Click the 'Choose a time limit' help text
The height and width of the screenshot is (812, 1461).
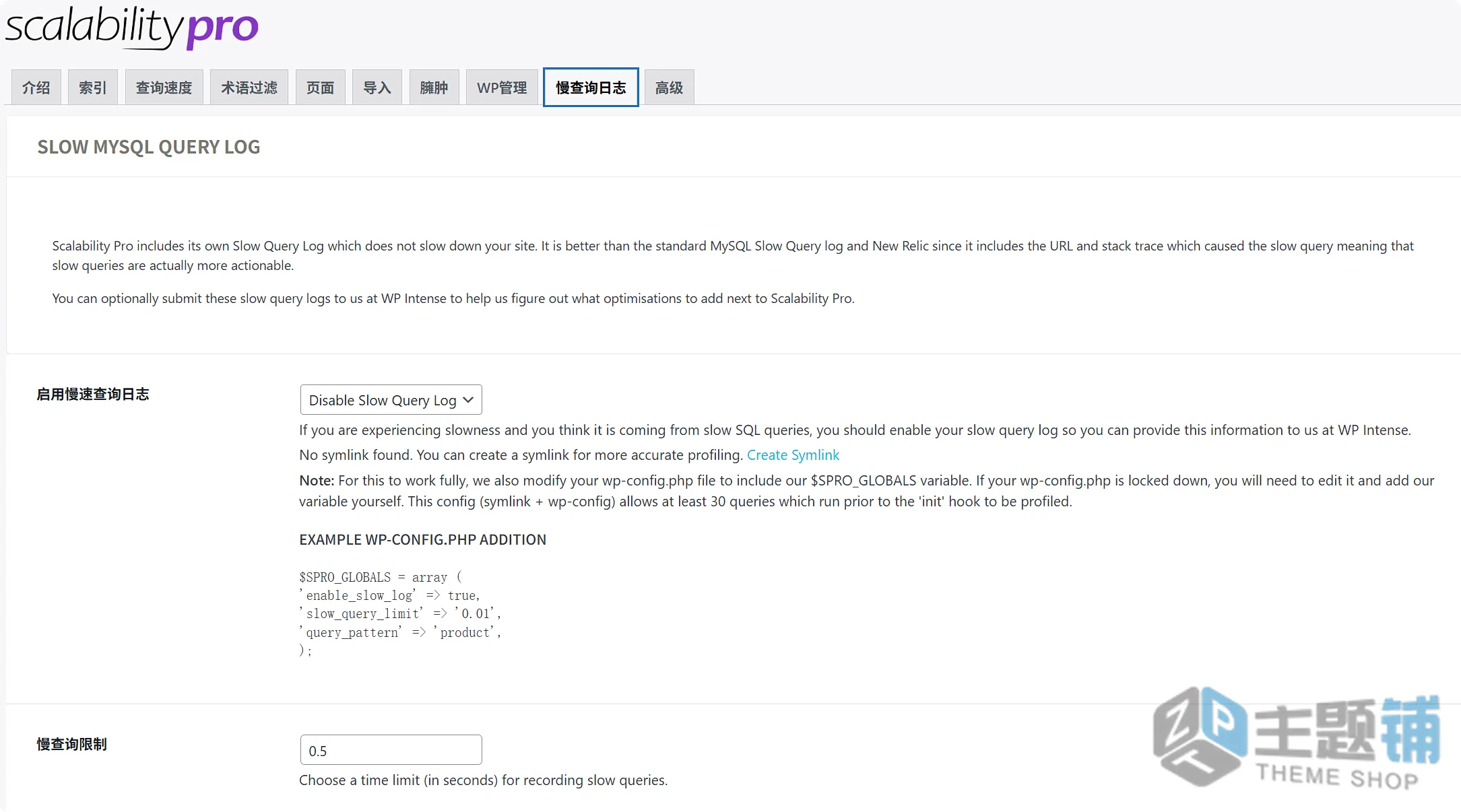[x=484, y=780]
